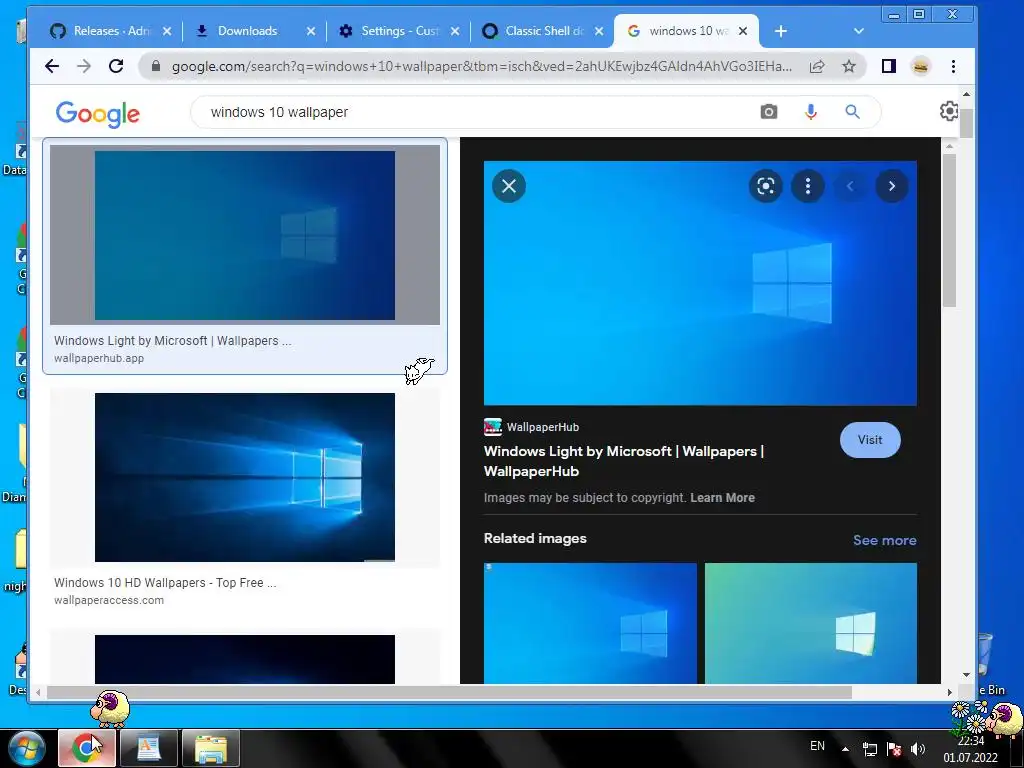The image size is (1024, 768).
Task: Click wallpaperaccess.com source text
Action: pyautogui.click(x=109, y=600)
